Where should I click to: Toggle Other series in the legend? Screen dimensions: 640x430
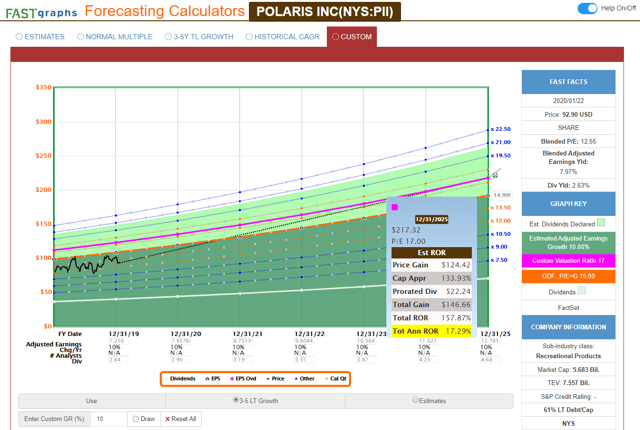[304, 379]
